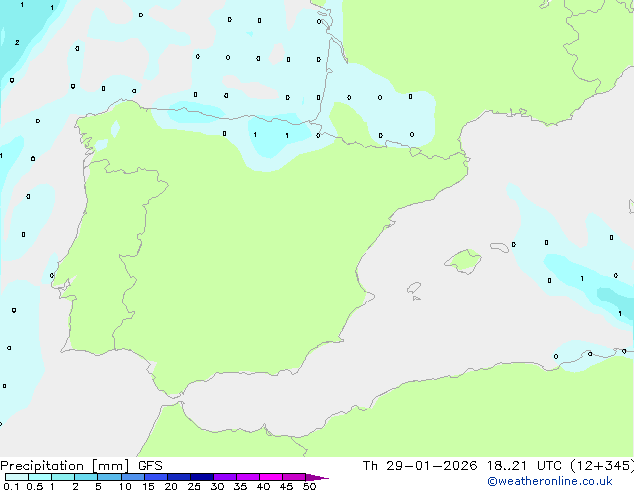634x490 pixels.
Task: Click Menorca island outline on the map
Action: point(499,247)
